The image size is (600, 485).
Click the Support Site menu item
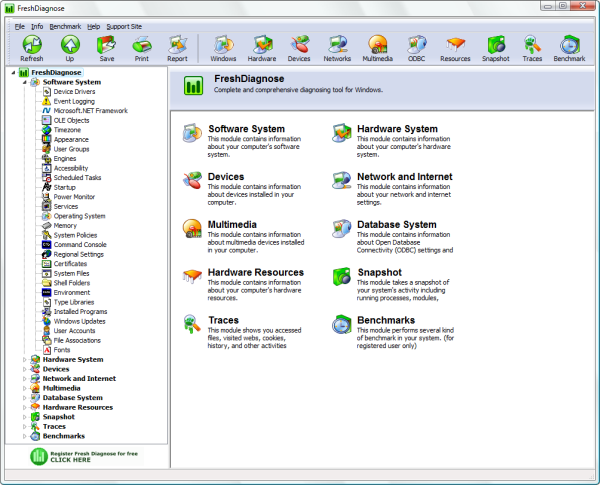[124, 26]
